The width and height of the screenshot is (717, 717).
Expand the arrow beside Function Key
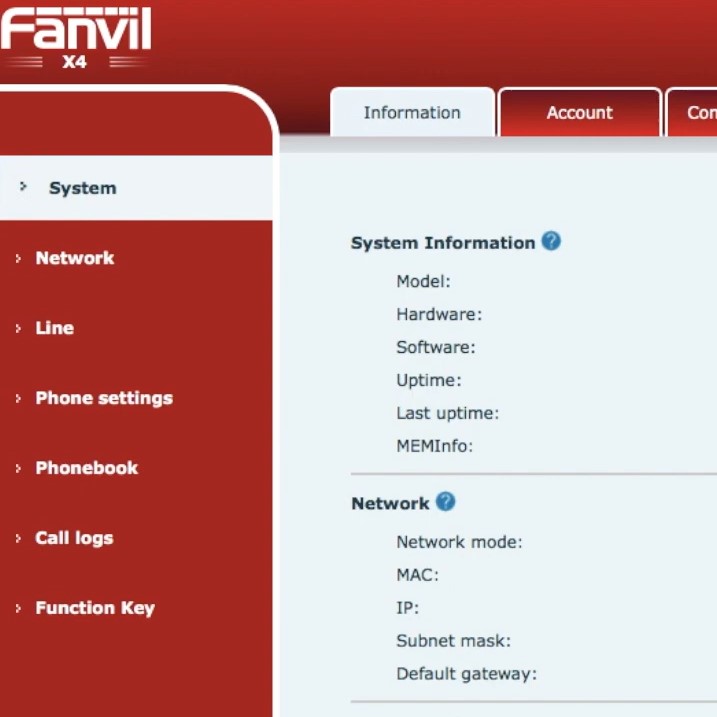pos(18,608)
